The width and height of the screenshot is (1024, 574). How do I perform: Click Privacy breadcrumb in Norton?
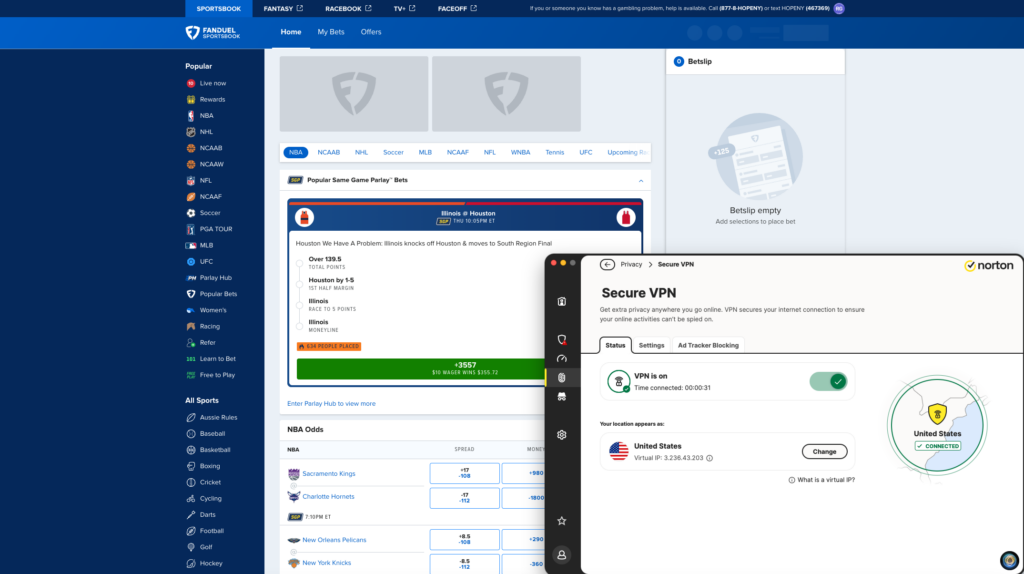coord(631,264)
